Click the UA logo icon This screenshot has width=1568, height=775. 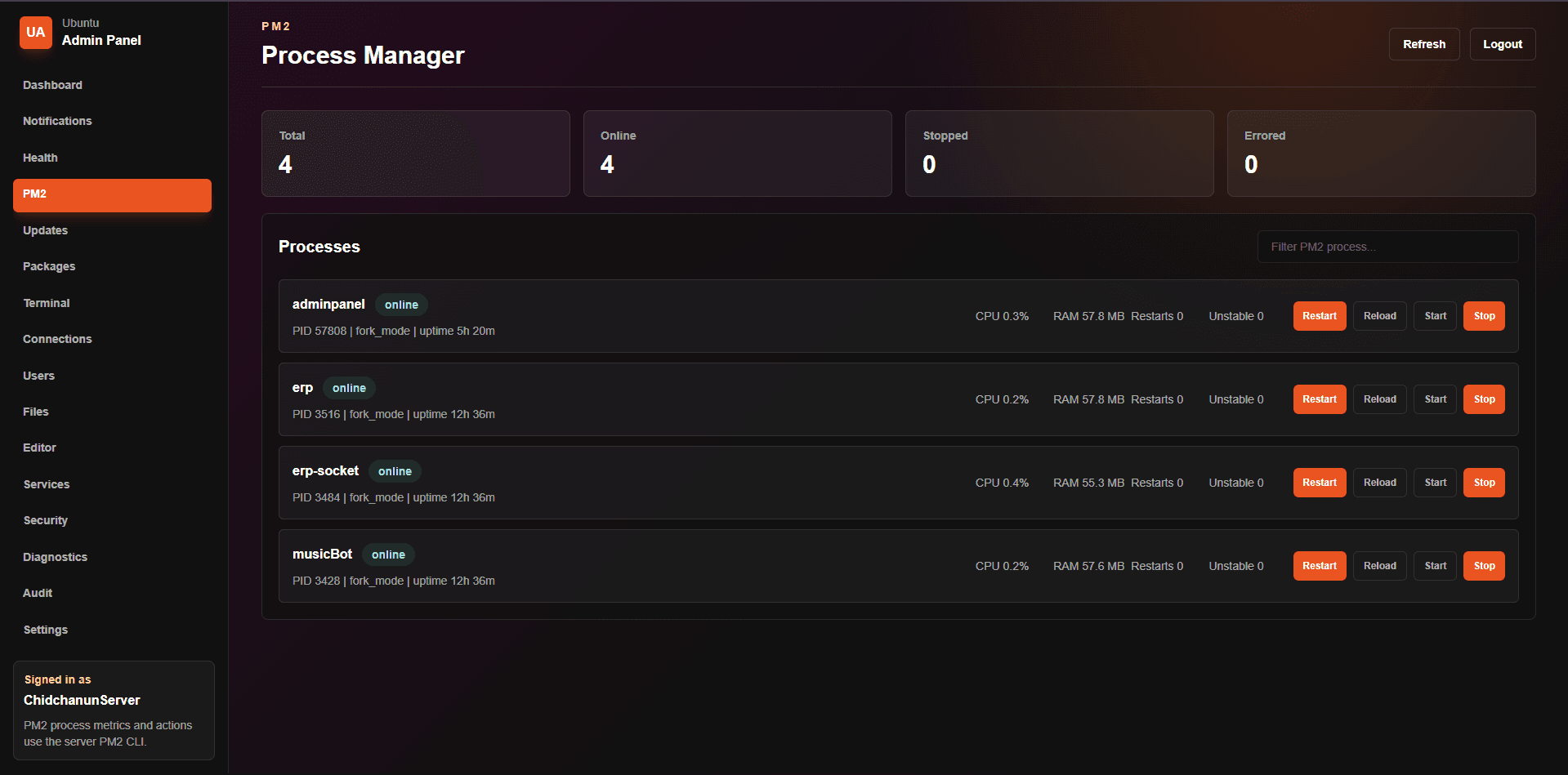coord(36,33)
